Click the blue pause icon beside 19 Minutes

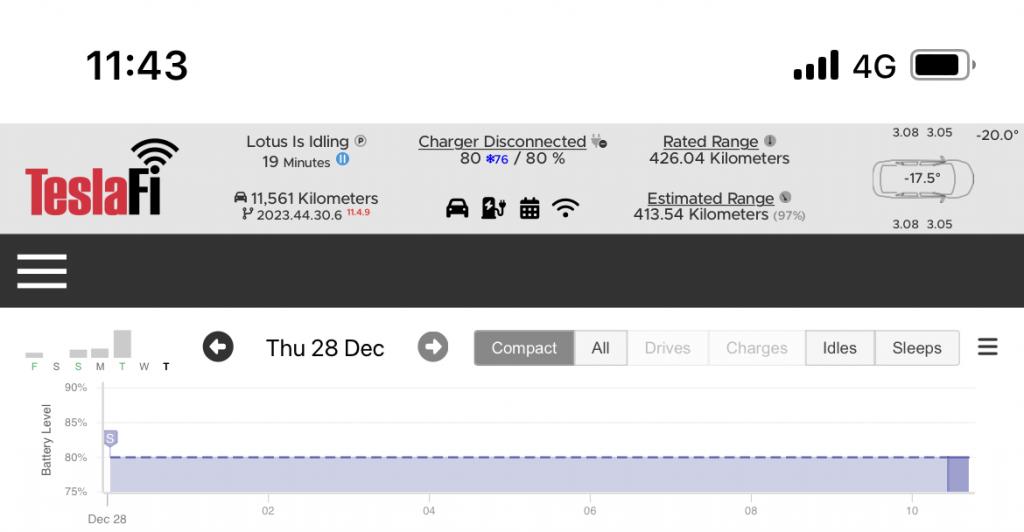[342, 160]
